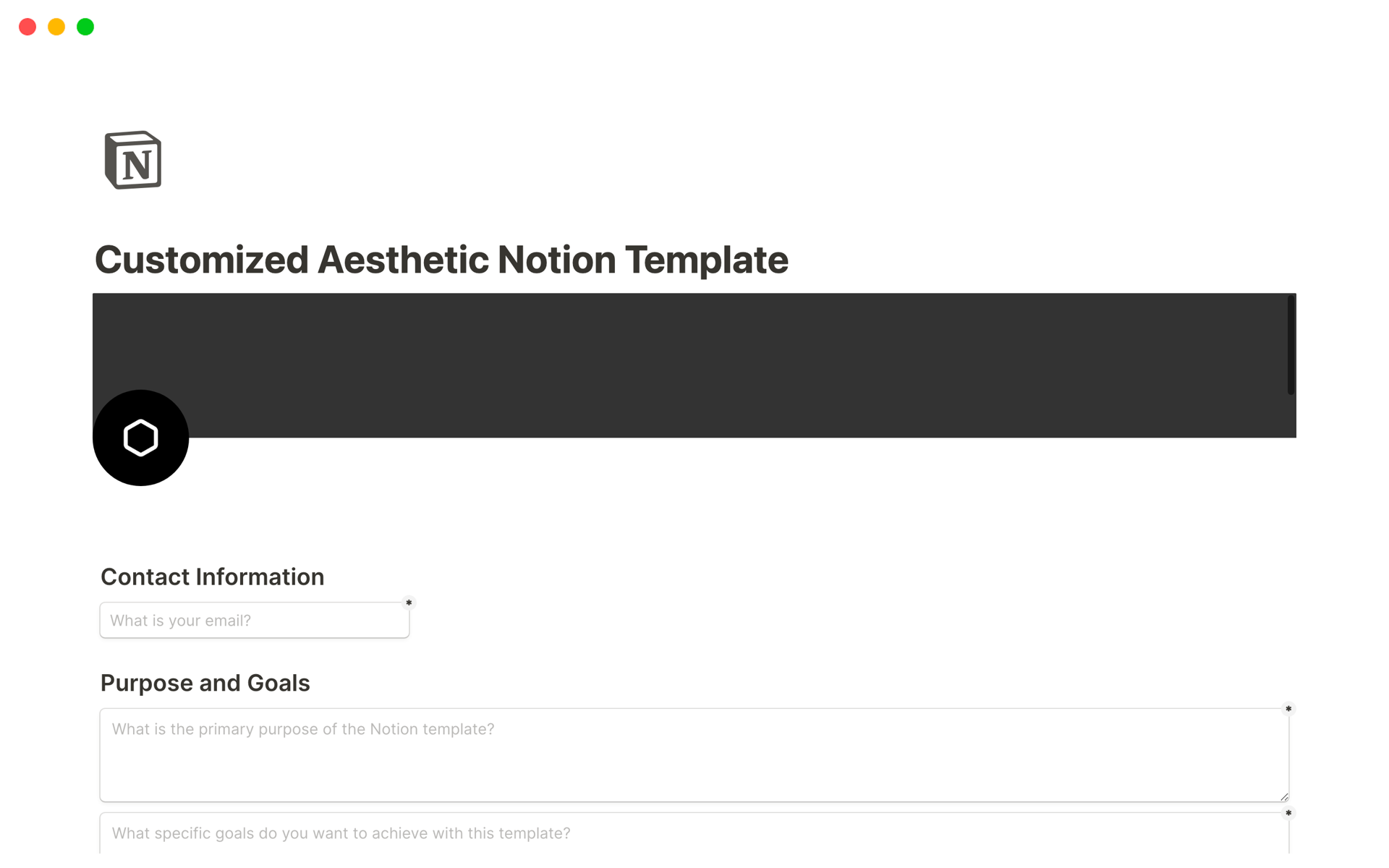The image size is (1389, 868).
Task: Click the specific goals textarea
Action: click(x=693, y=834)
